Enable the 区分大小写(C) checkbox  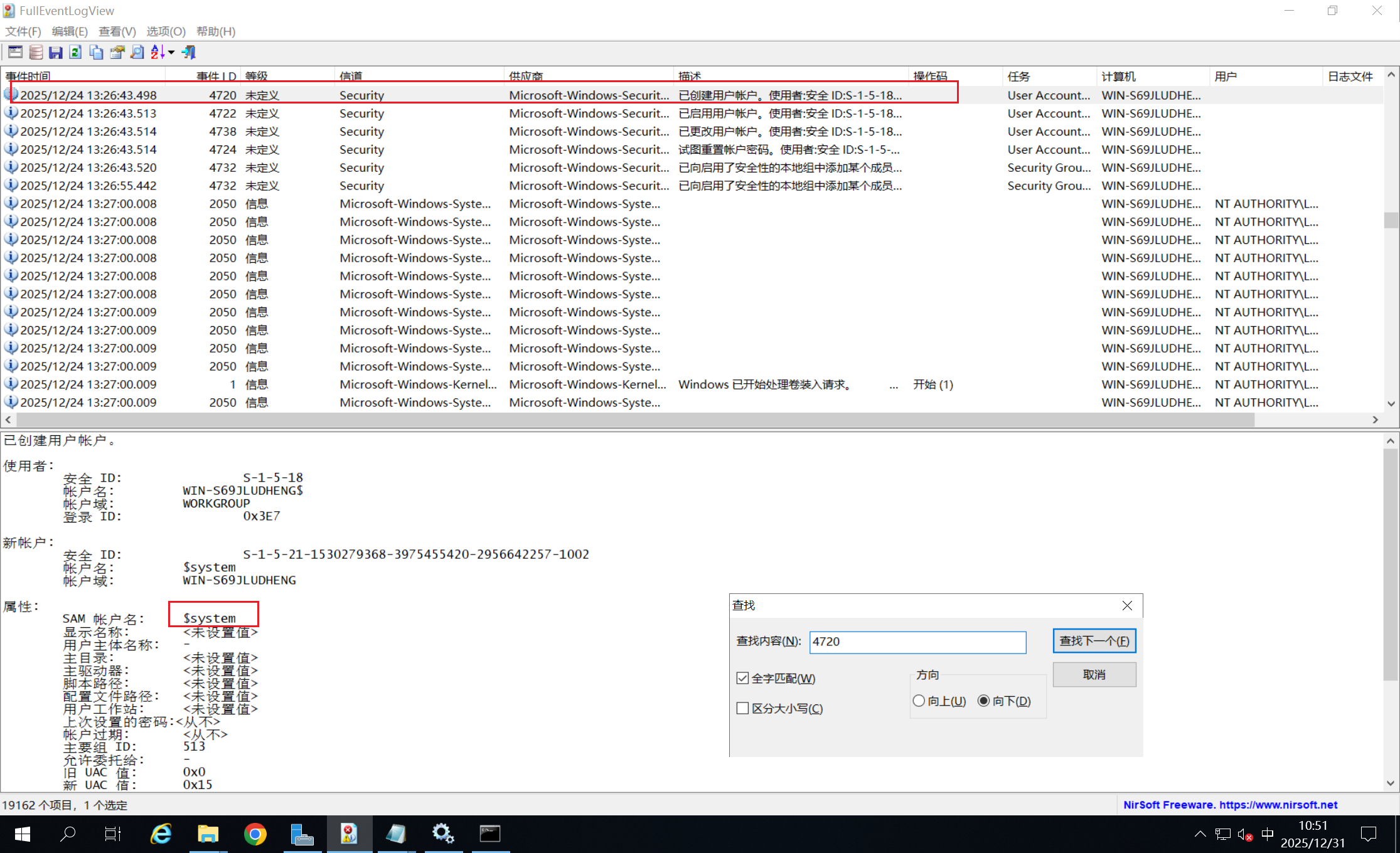743,708
